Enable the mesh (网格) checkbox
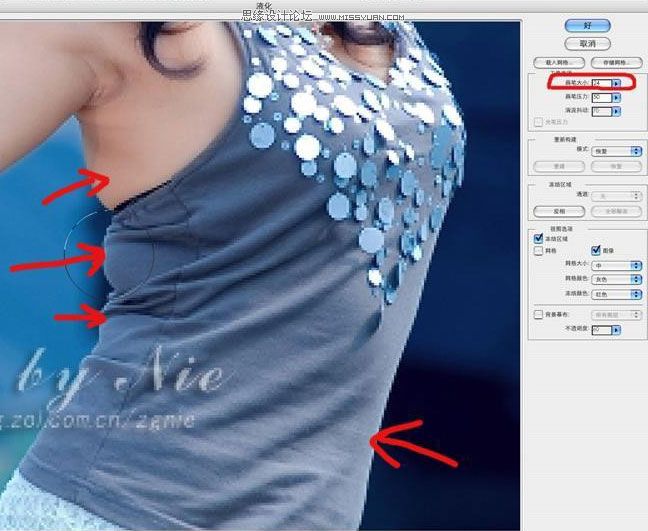Viewport: 648px width, 531px height. pyautogui.click(x=538, y=250)
